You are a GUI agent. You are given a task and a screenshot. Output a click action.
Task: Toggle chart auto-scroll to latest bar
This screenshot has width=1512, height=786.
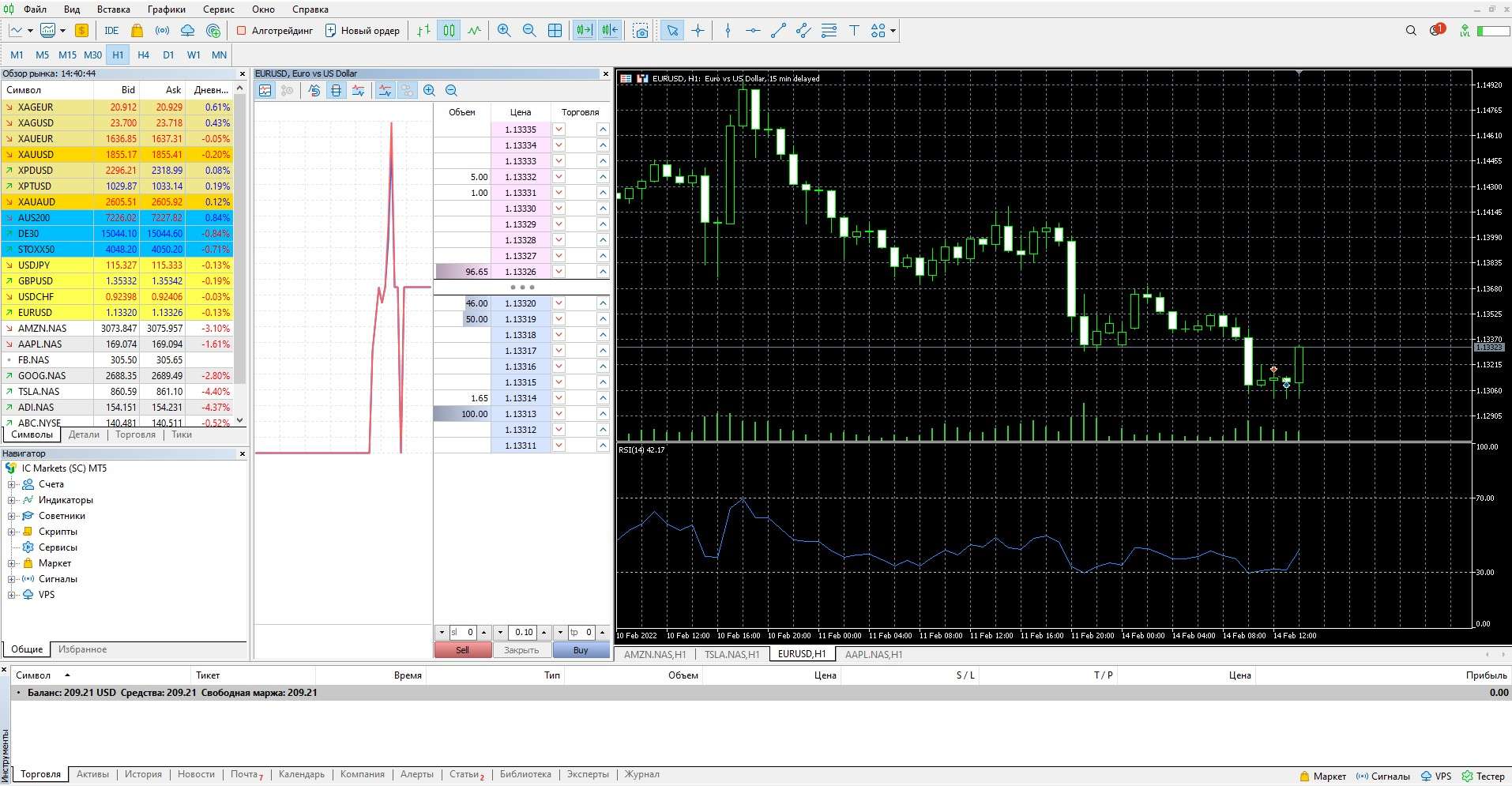(584, 31)
